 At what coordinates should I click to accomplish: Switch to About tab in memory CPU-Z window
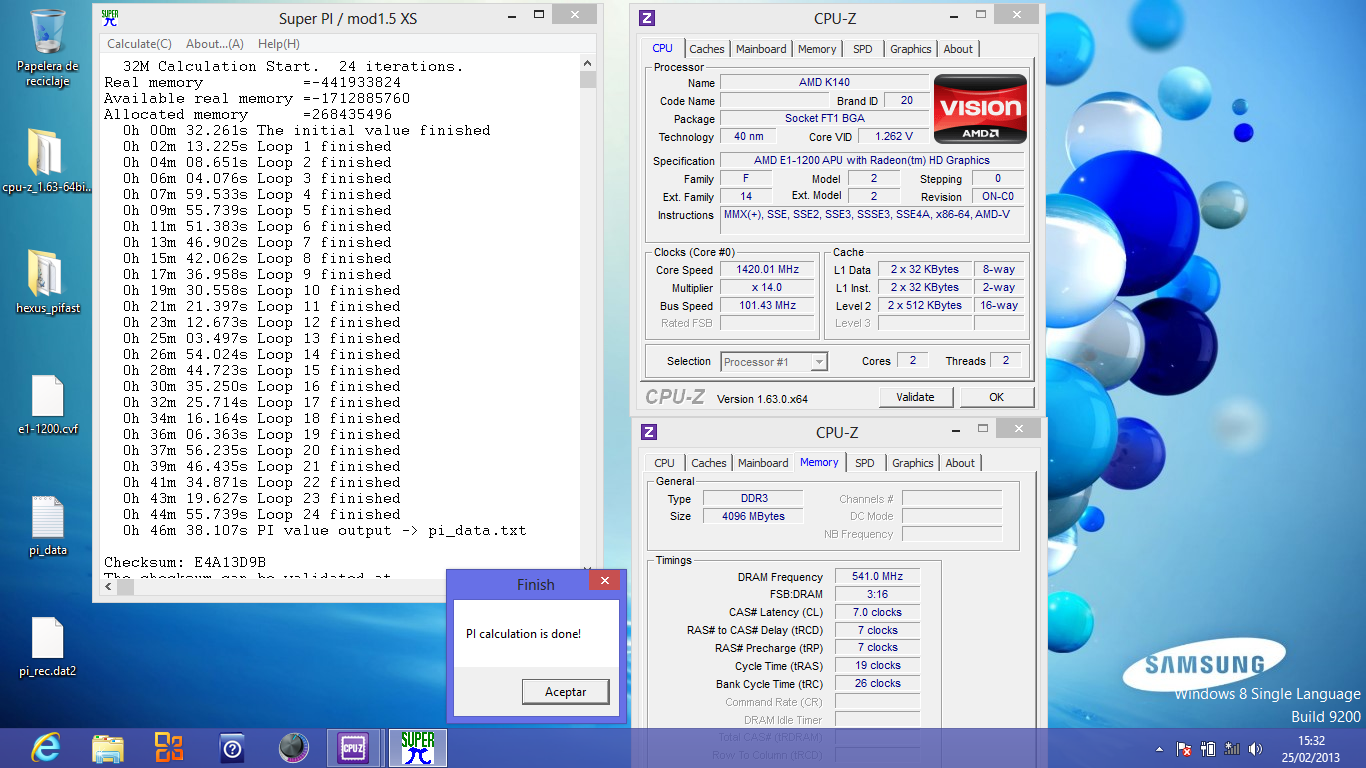point(960,463)
